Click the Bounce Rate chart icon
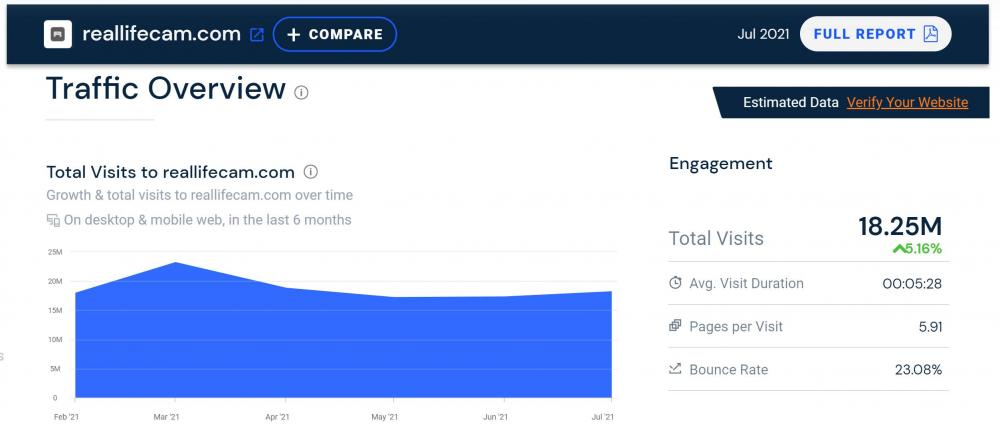The width and height of the screenshot is (1000, 440). (676, 369)
